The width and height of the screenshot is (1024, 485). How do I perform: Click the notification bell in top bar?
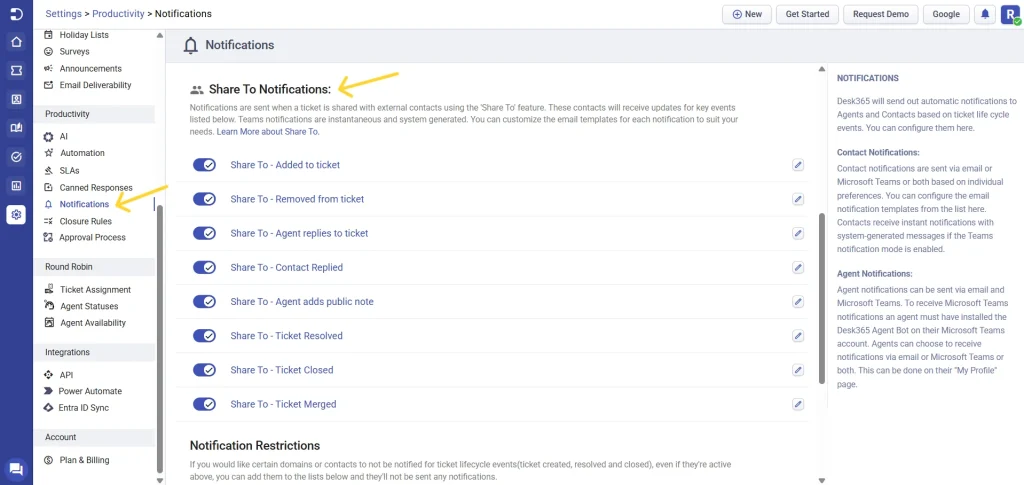985,14
